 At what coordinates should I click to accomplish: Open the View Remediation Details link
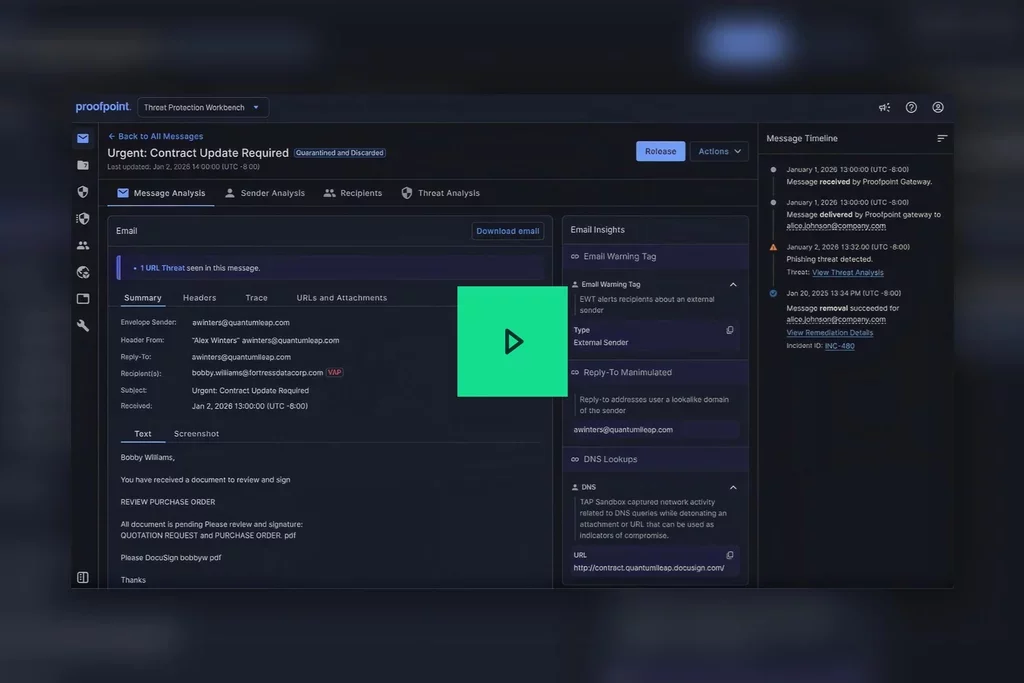point(829,333)
